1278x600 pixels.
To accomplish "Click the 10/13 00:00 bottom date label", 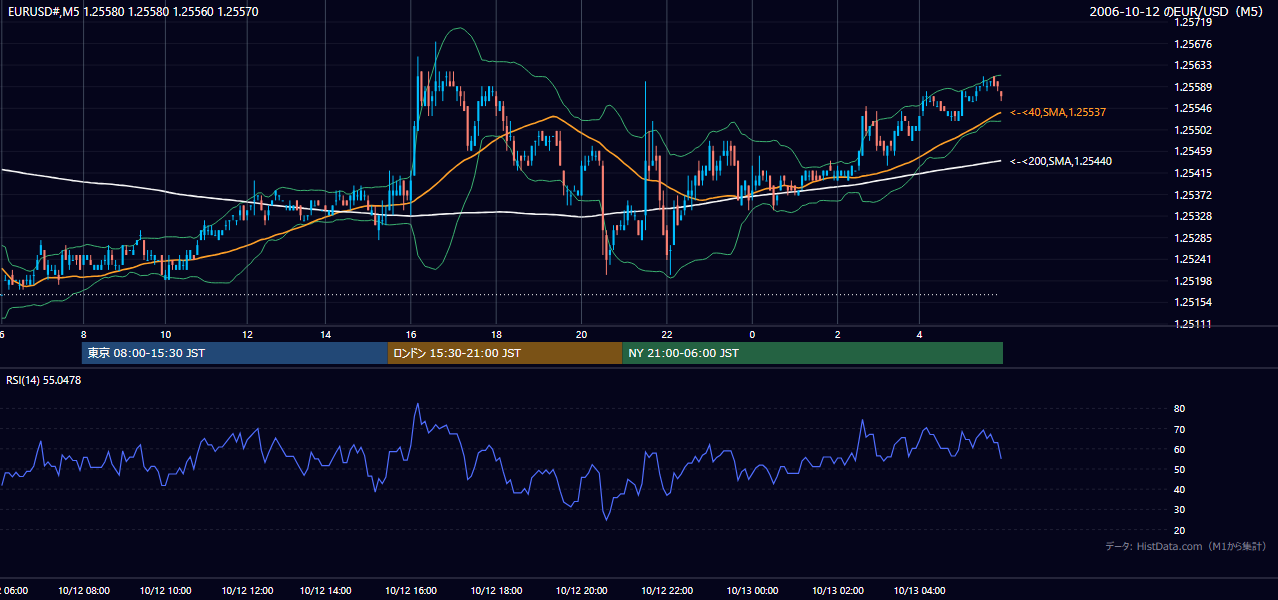I will pyautogui.click(x=752, y=591).
